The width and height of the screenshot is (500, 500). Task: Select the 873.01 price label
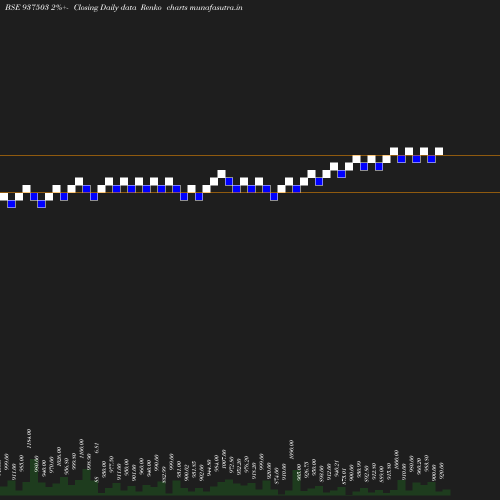(344, 476)
